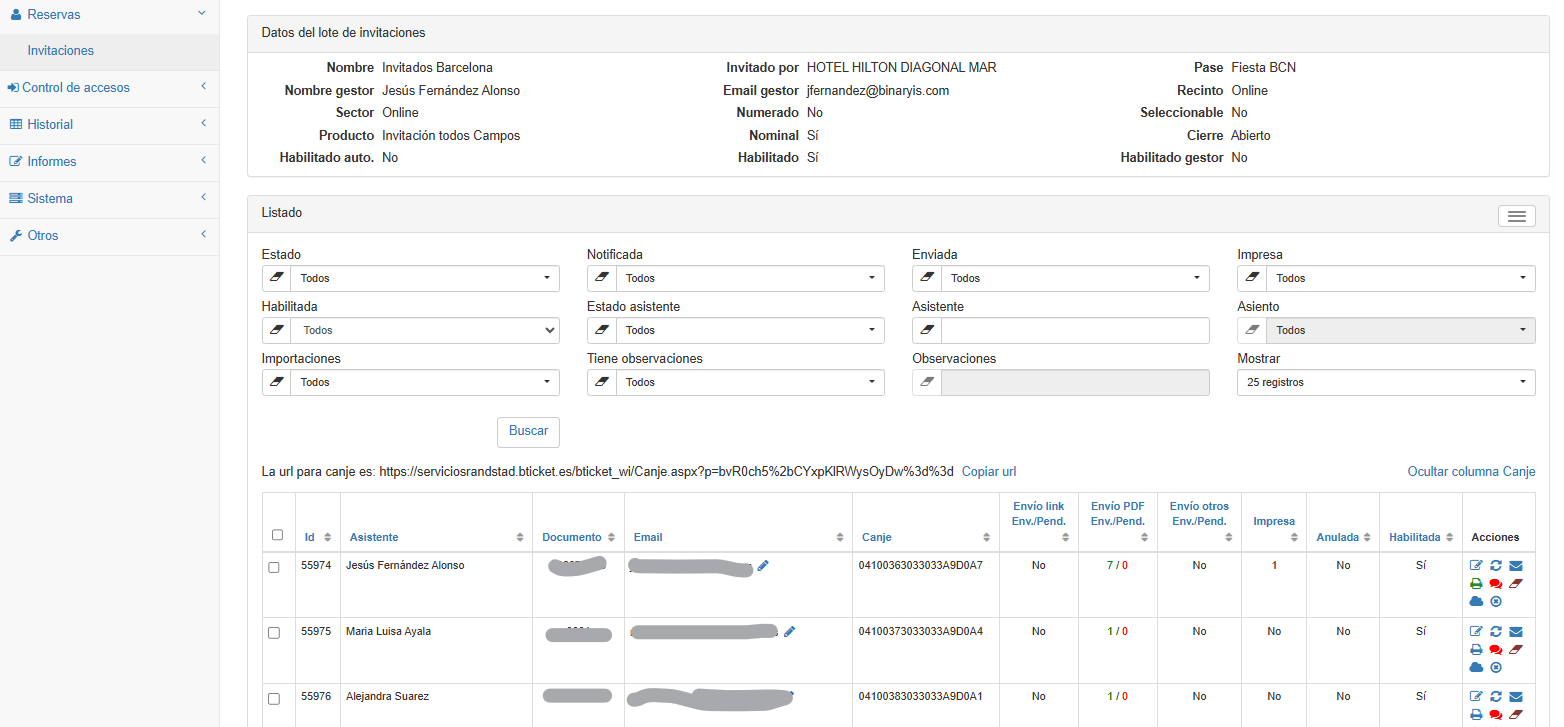Clear the Impresa filter with eraser button
Image resolution: width=1564 pixels, height=727 pixels.
tap(1252, 278)
